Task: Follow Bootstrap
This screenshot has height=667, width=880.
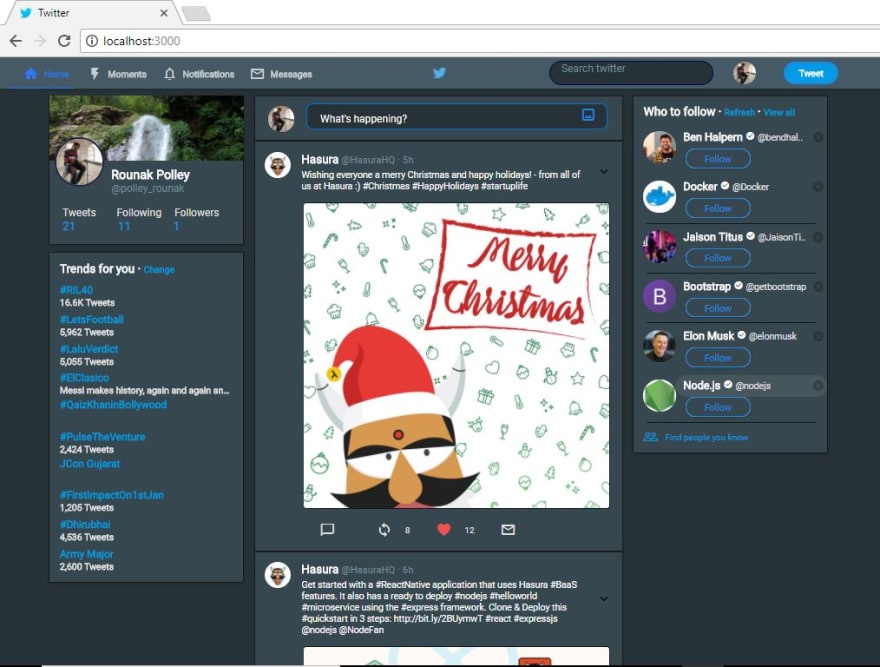Action: click(718, 308)
